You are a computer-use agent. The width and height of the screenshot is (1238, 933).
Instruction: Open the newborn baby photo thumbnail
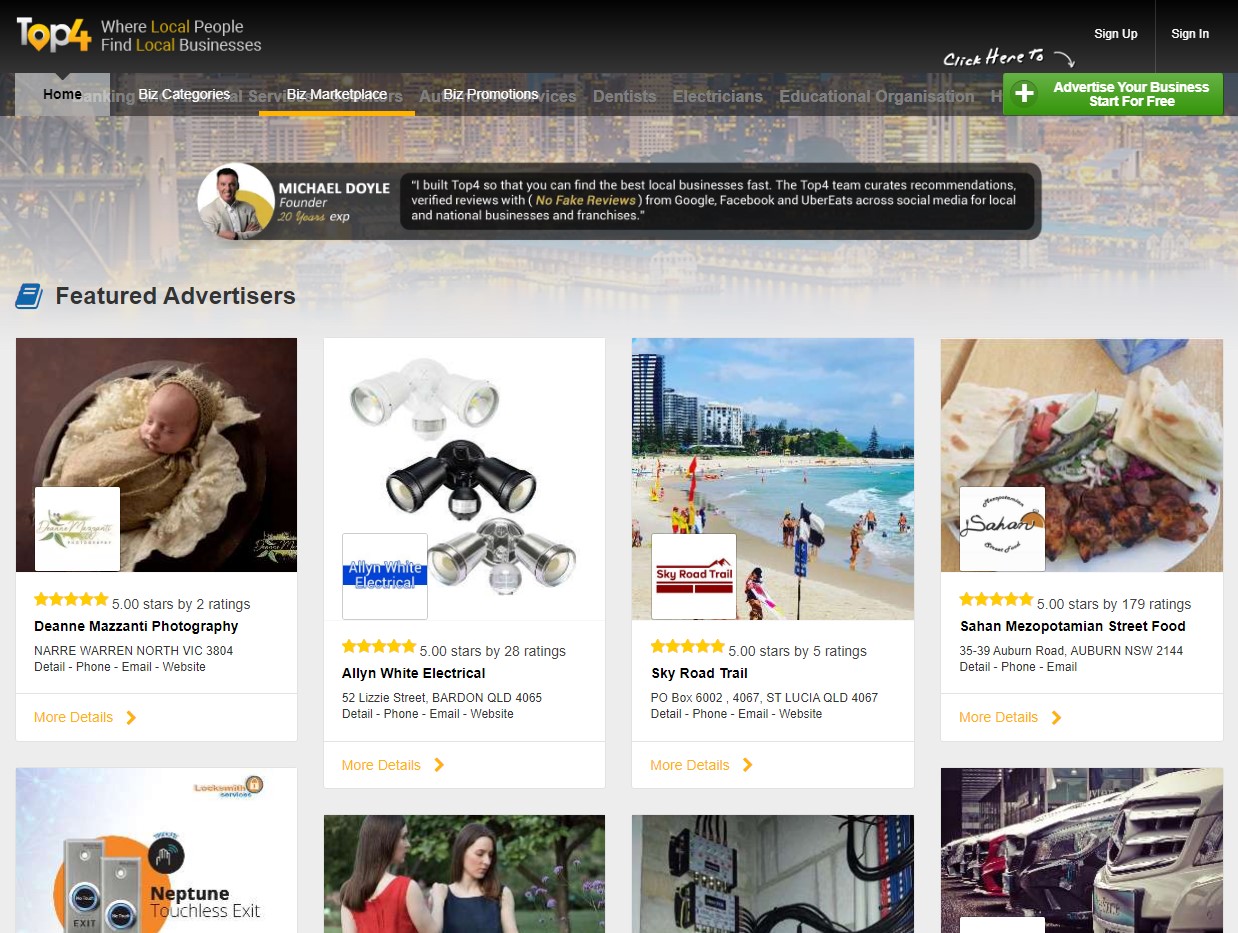coord(156,430)
